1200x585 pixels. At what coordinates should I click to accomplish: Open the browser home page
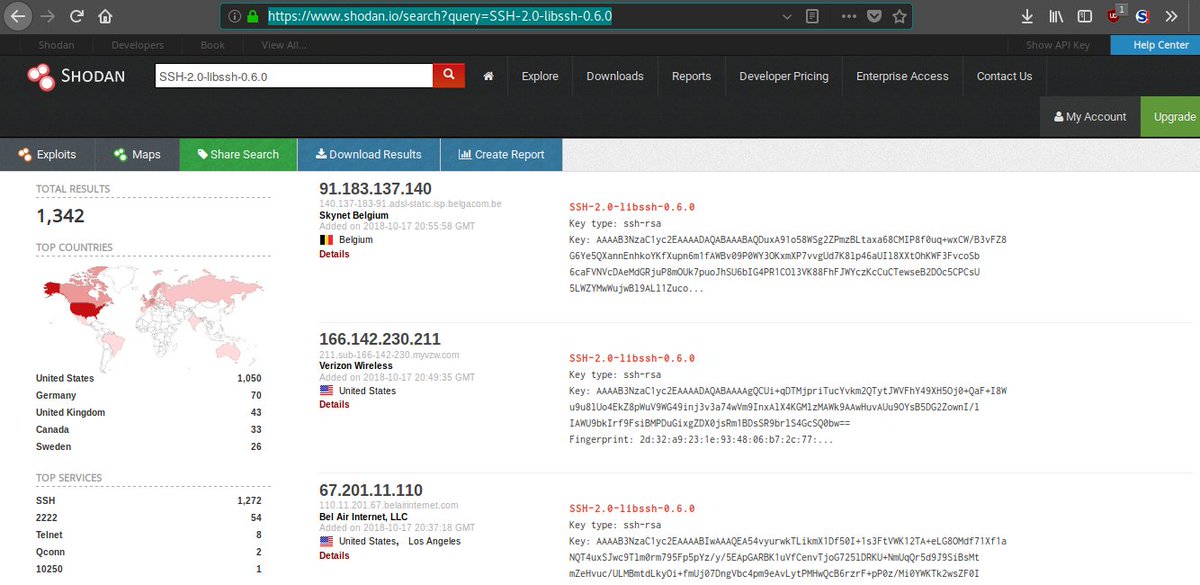coord(104,16)
